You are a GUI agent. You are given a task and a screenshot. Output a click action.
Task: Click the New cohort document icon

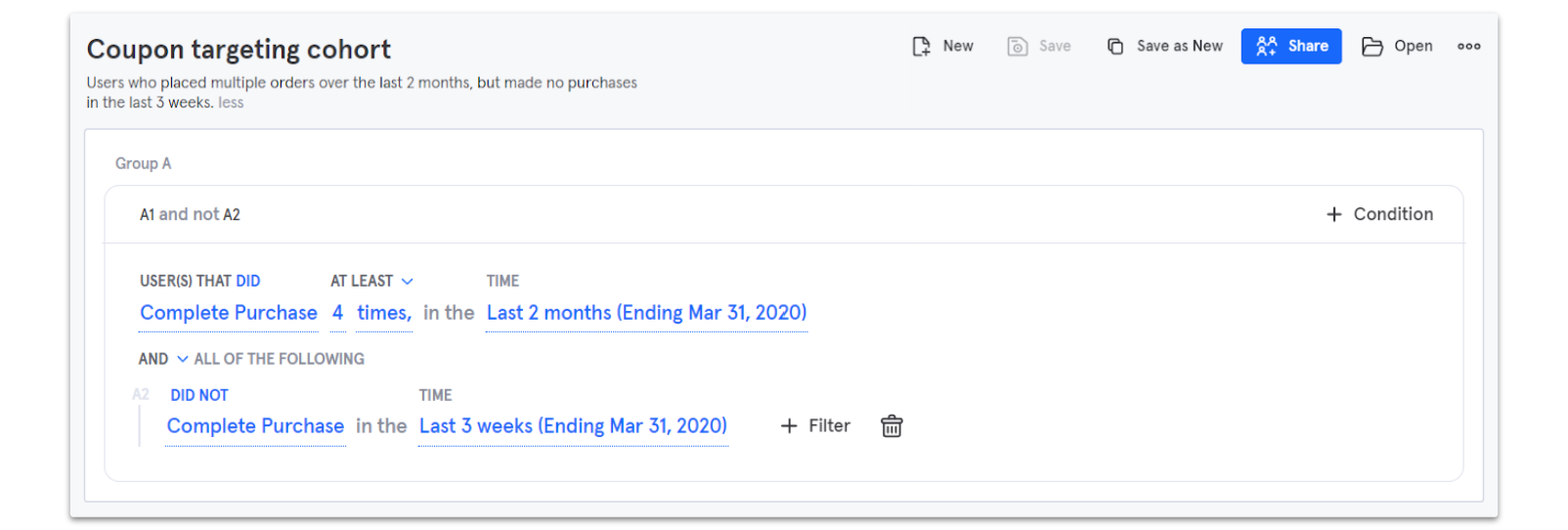point(921,46)
